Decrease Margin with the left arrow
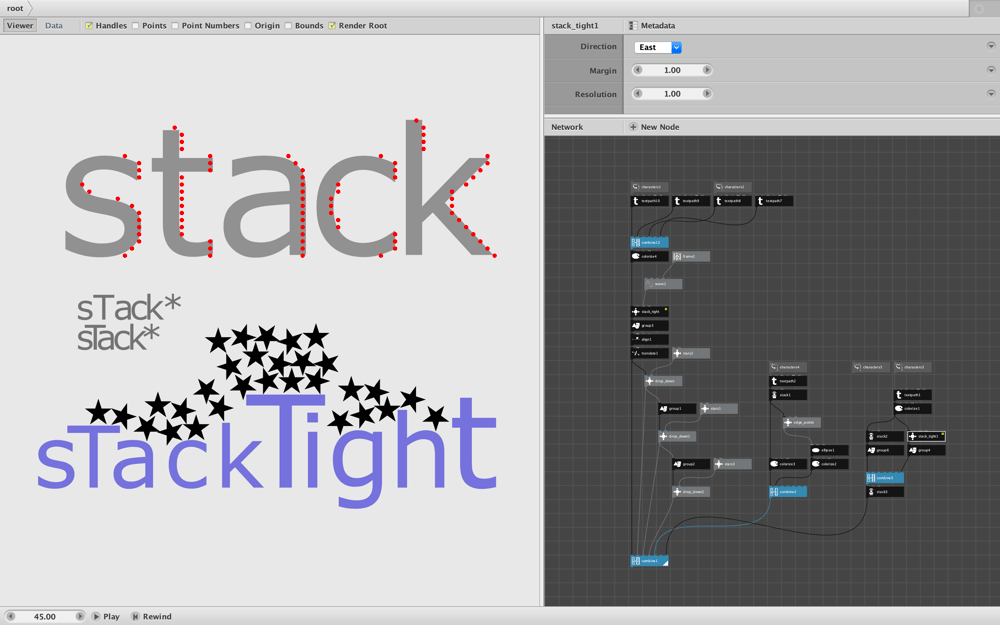 pyautogui.click(x=637, y=70)
